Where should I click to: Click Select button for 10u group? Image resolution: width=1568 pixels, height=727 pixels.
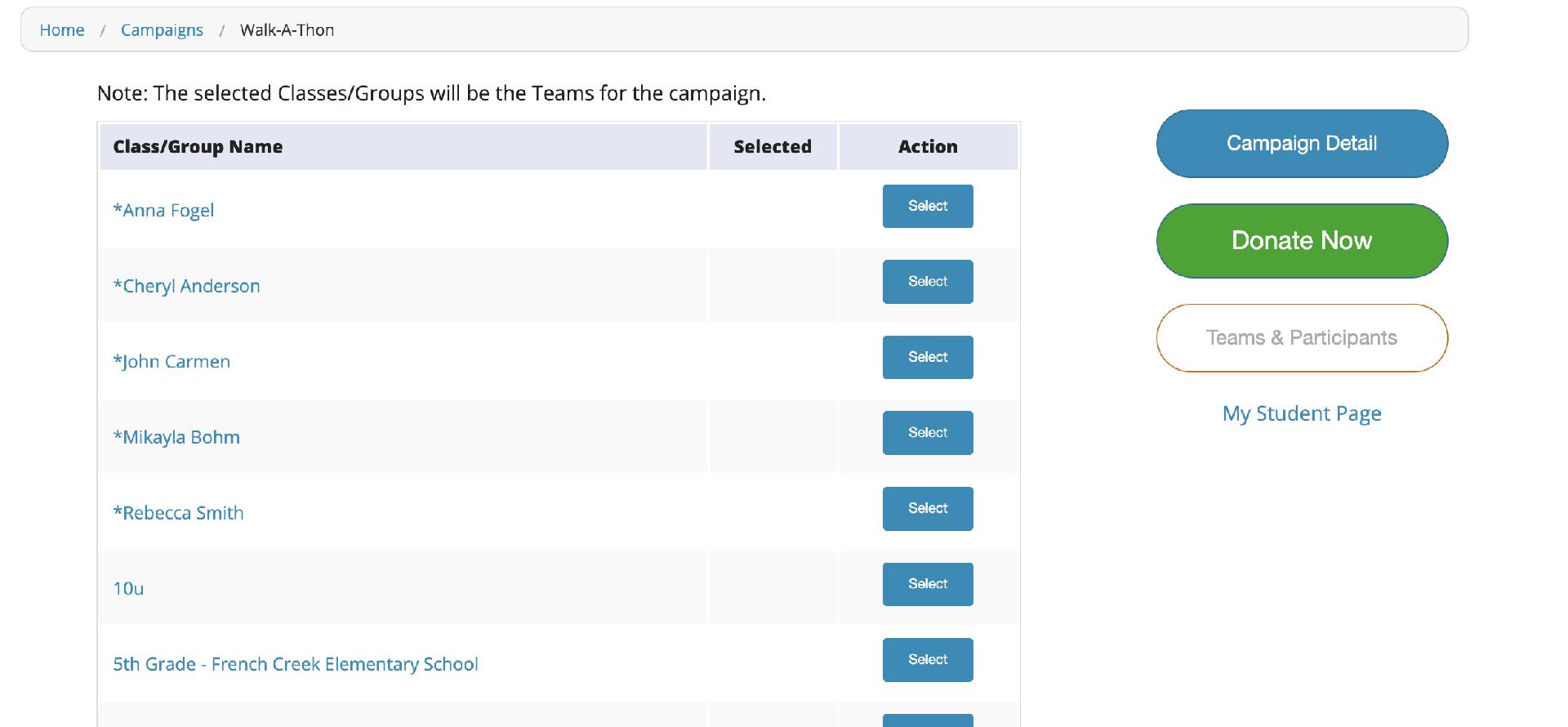928,584
